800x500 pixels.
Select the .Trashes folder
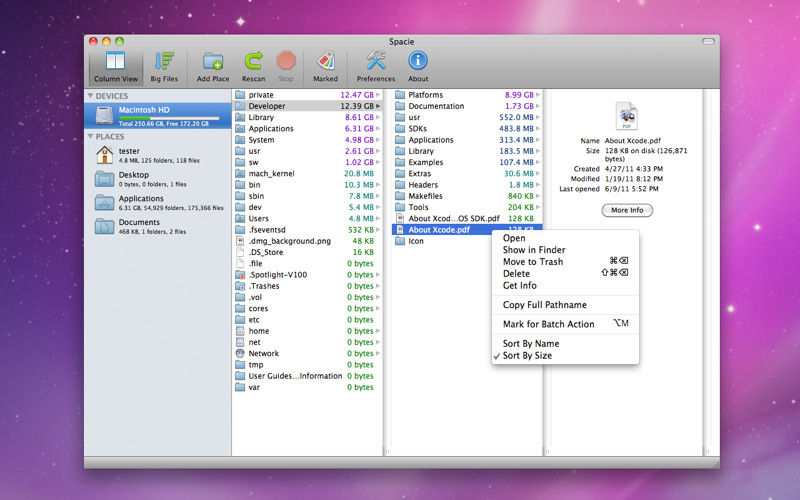307,286
